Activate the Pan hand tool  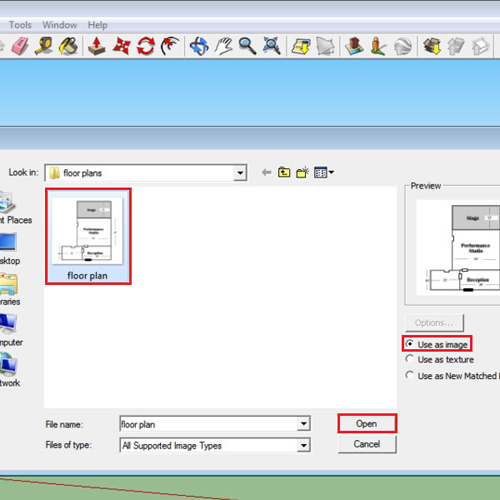[223, 46]
